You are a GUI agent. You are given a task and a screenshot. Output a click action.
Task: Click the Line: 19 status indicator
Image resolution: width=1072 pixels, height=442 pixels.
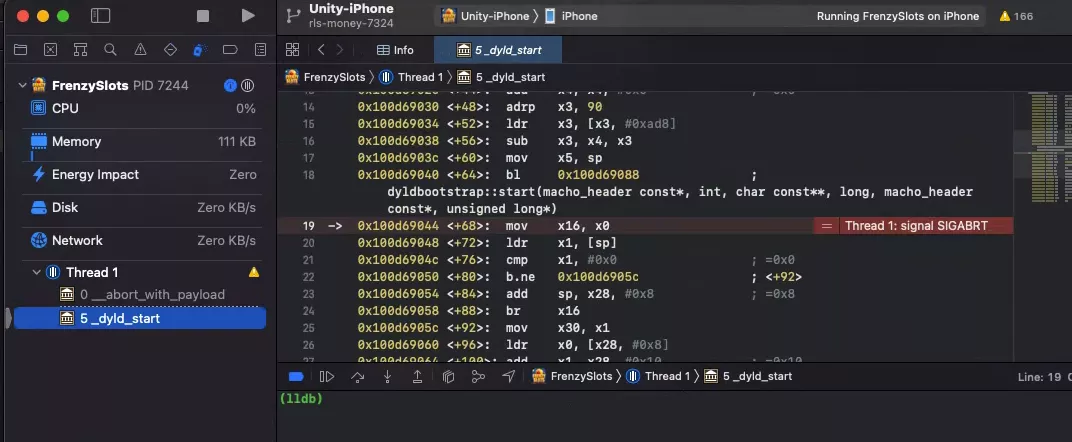point(1039,377)
